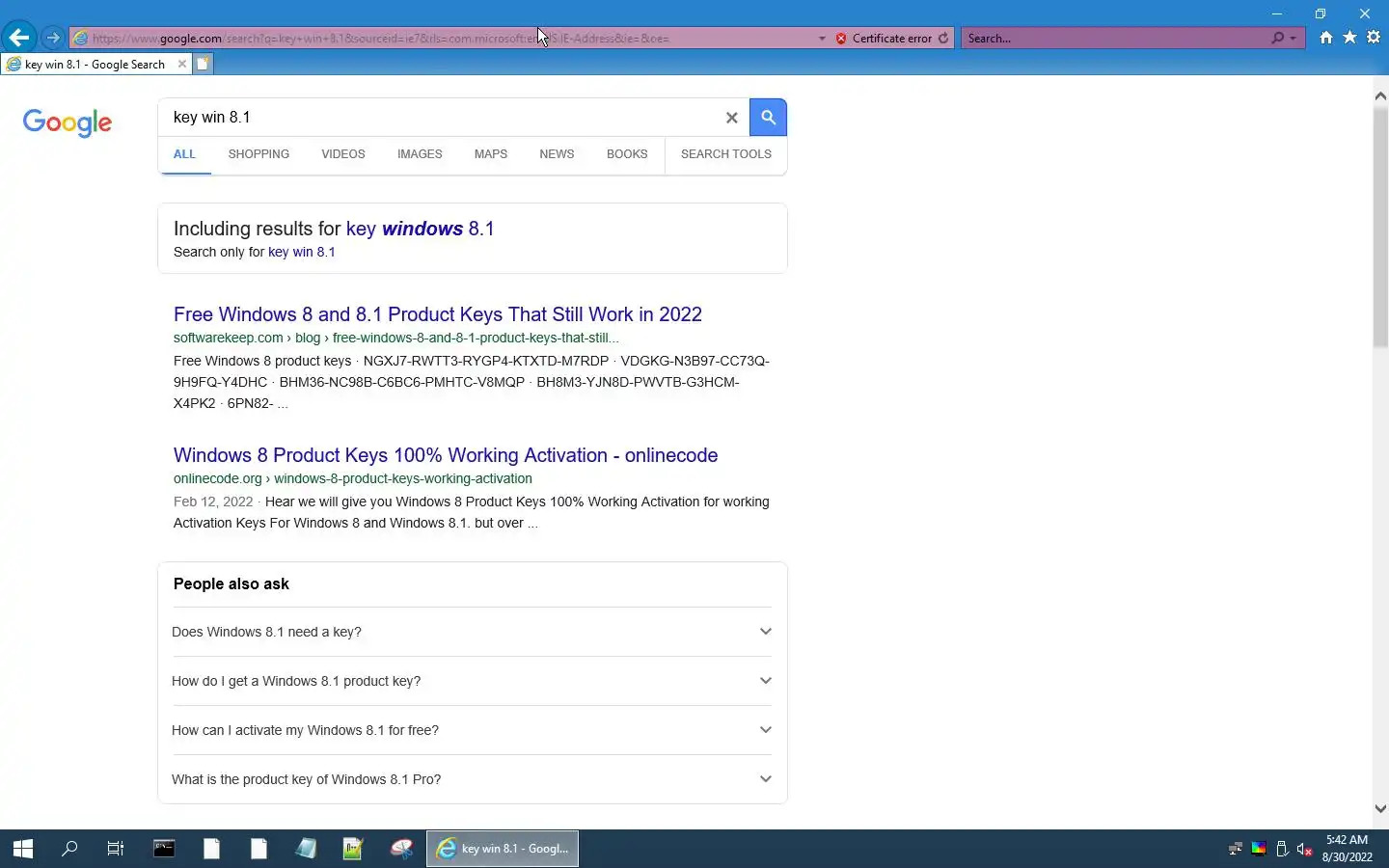1389x868 pixels.
Task: Switch to the VIDEOS tab
Action: (x=343, y=154)
